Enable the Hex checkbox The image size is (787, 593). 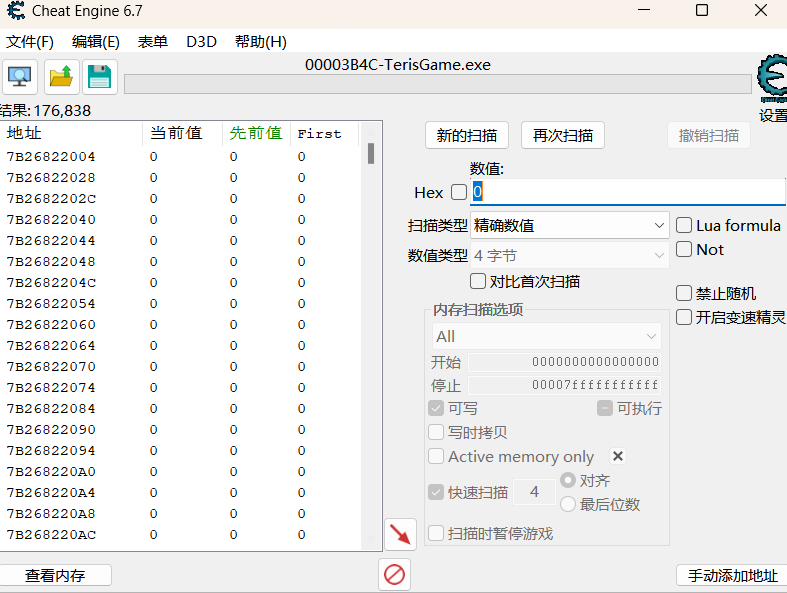(x=459, y=192)
